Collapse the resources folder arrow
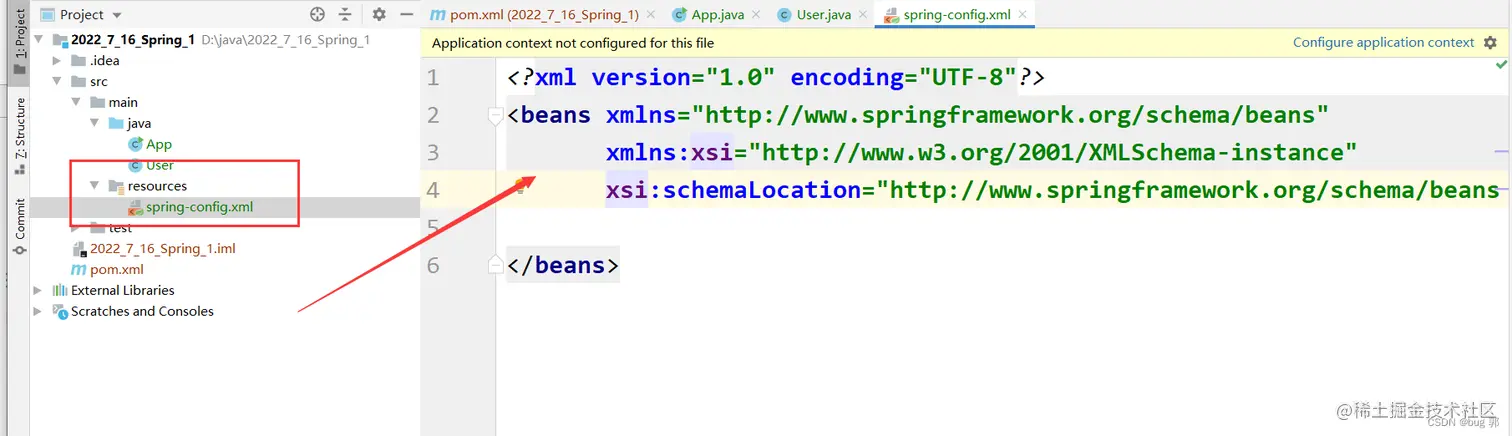The height and width of the screenshot is (436, 1512). 94,186
